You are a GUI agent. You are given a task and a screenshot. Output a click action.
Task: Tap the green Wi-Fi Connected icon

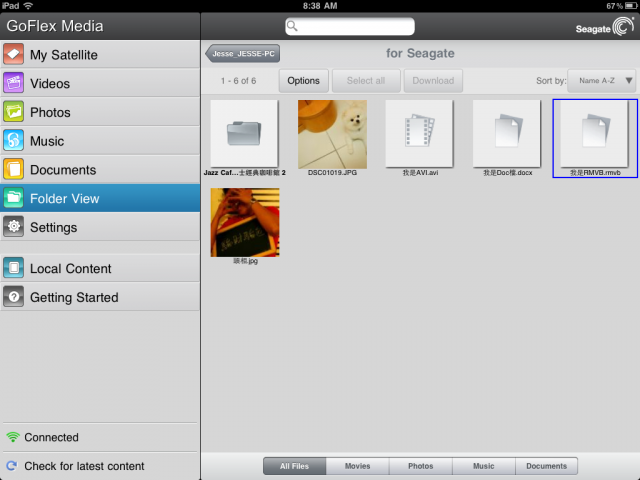pyautogui.click(x=13, y=437)
